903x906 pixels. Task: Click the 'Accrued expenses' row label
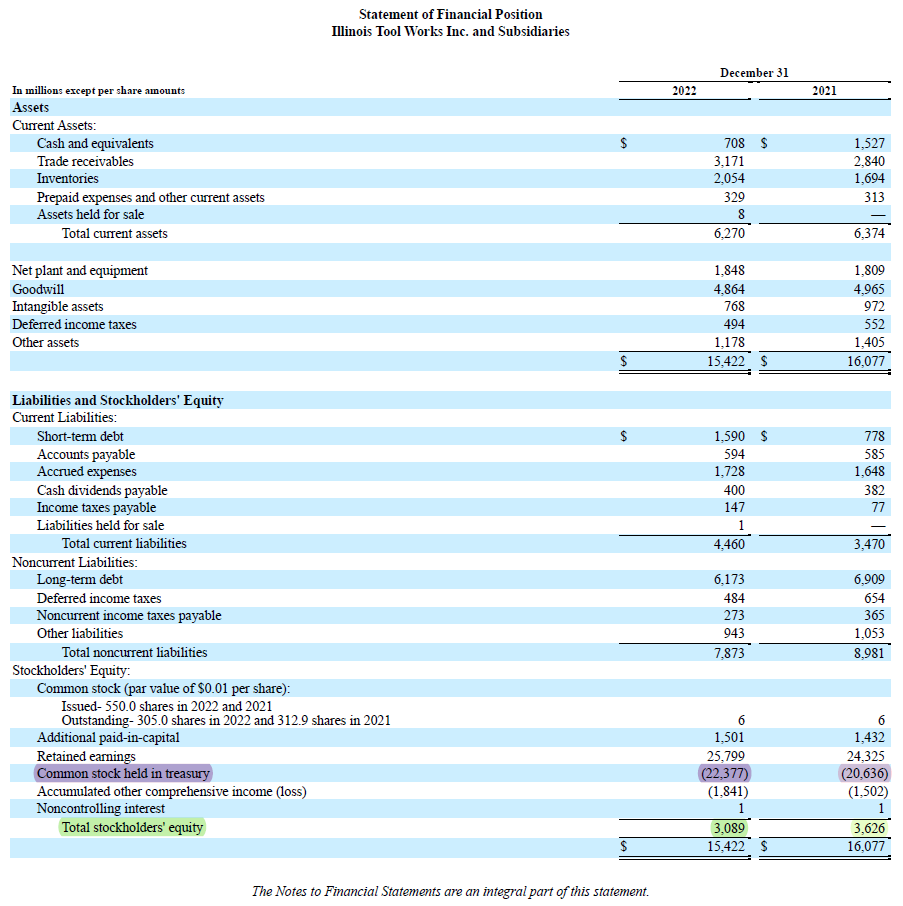[x=87, y=471]
